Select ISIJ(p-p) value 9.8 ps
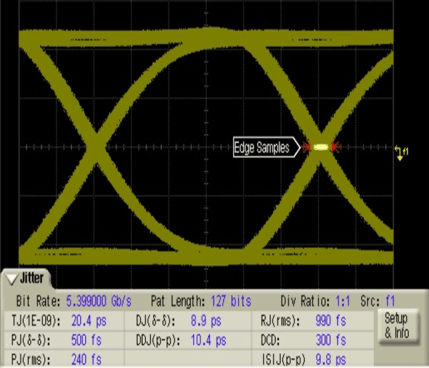Viewport: 429px width, 368px height. point(331,360)
